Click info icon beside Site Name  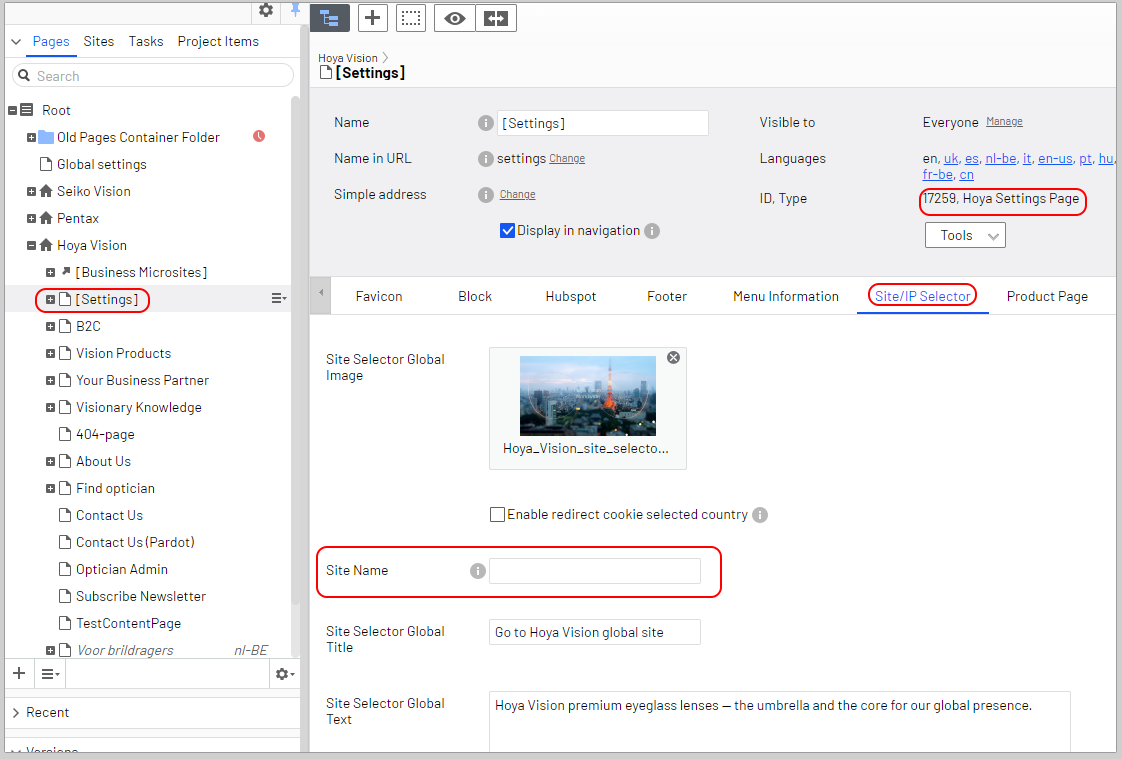[478, 571]
